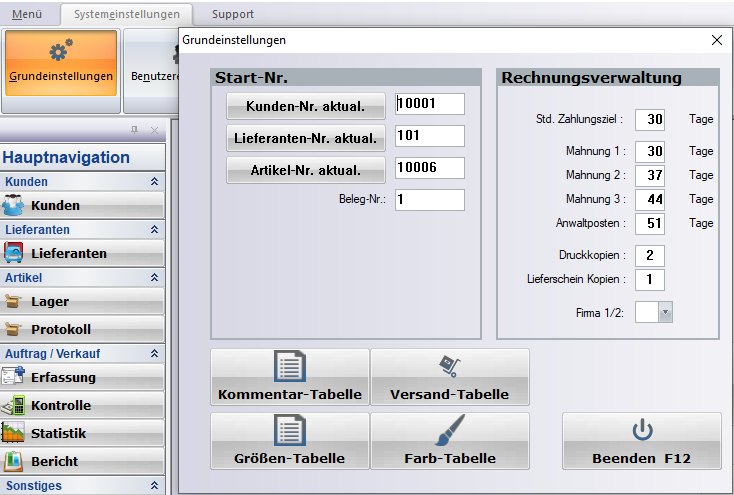The height and width of the screenshot is (495, 734).
Task: Open Kunden in the navigation sidebar
Action: pyautogui.click(x=82, y=205)
